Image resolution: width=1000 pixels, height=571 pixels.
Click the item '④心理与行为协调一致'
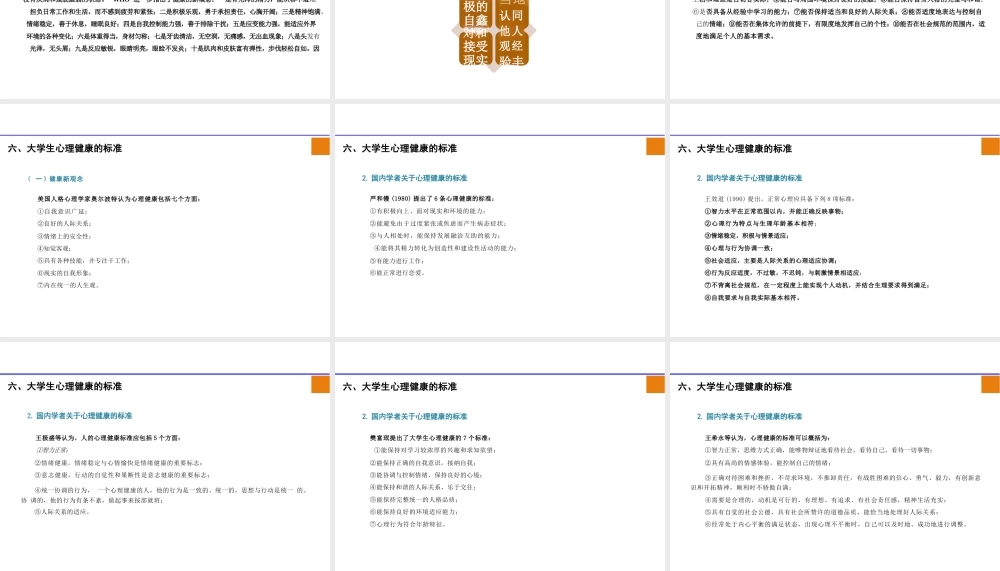tap(739, 248)
